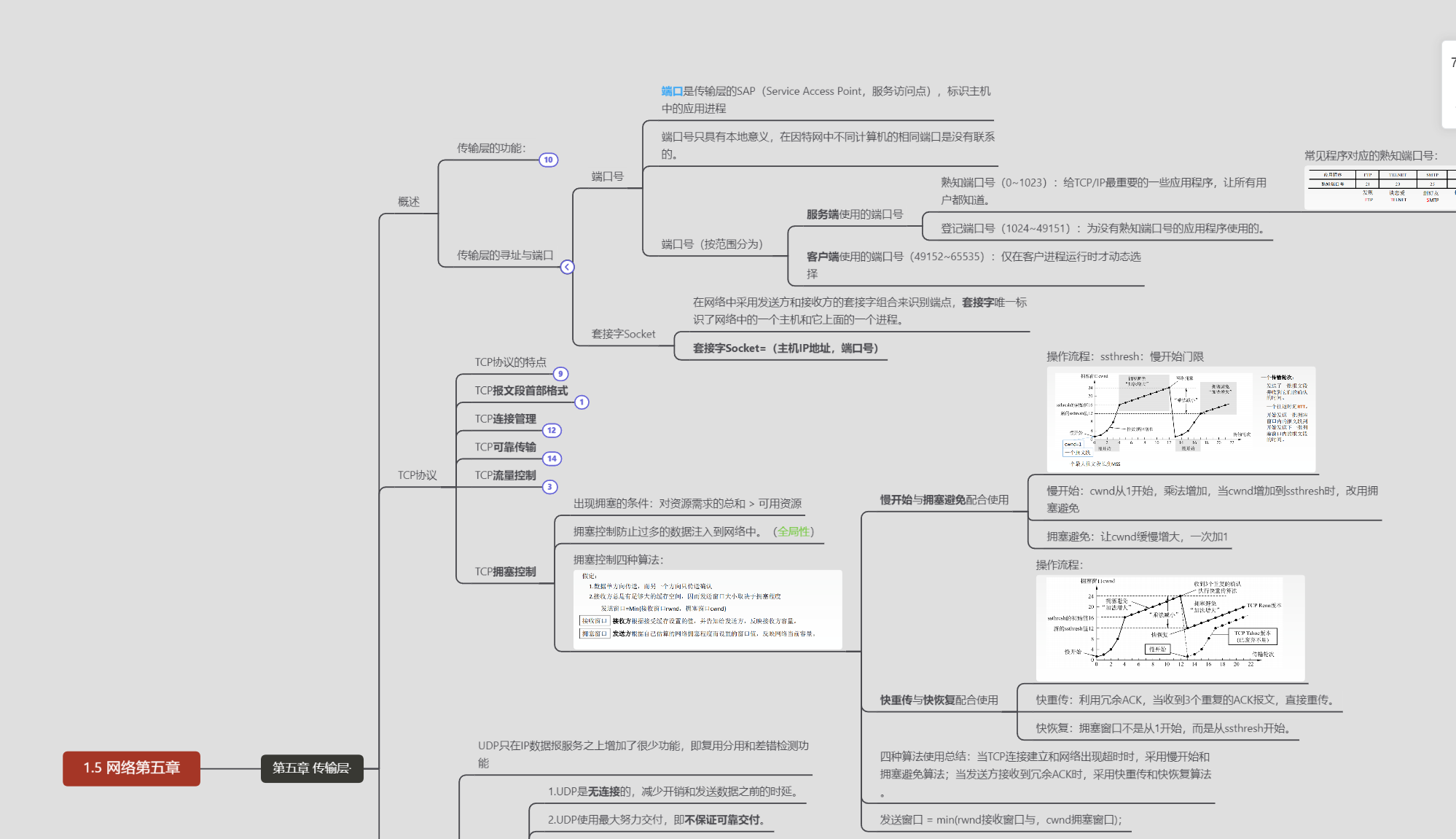Click the 快重传：利用冗余ACK text
The height and width of the screenshot is (839, 1456).
[x=1186, y=700]
